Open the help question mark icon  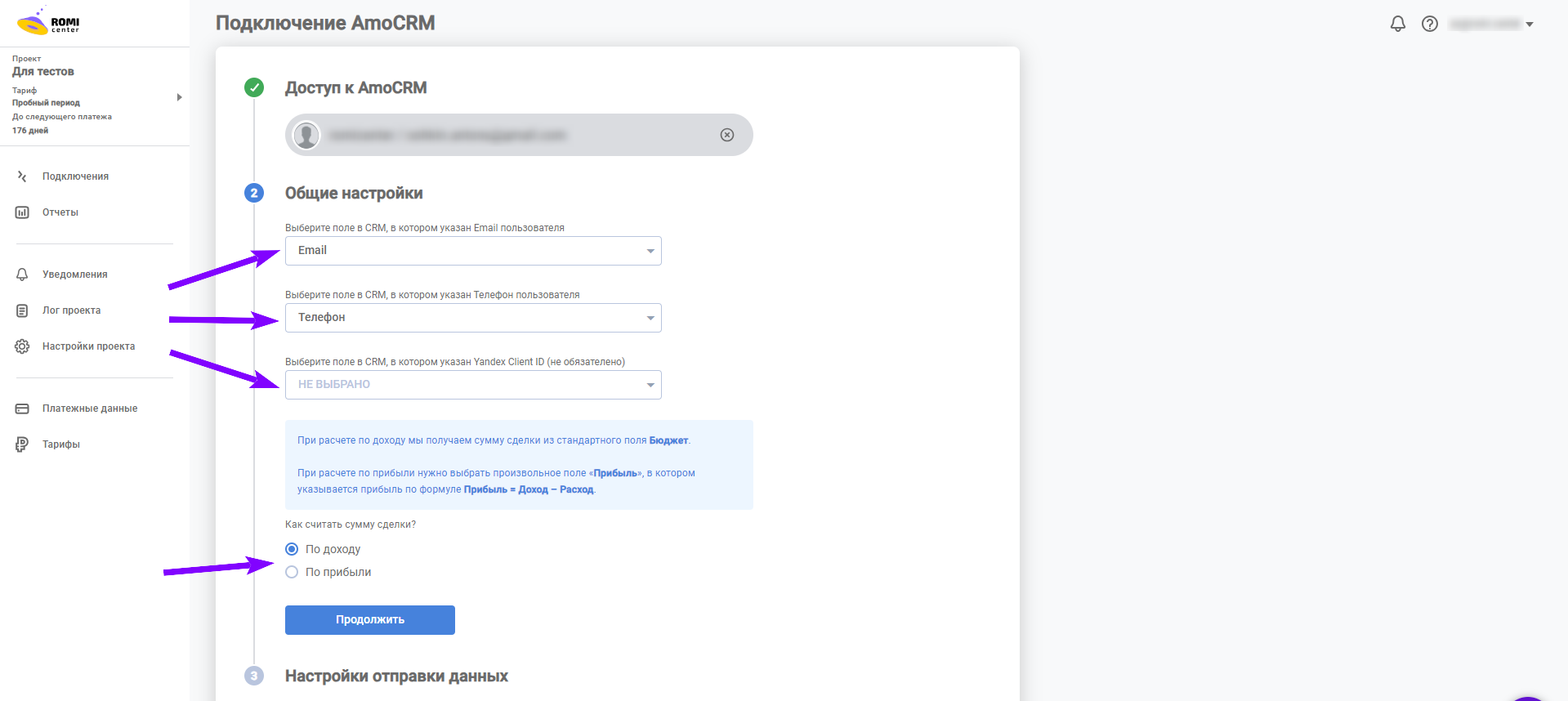[x=1430, y=24]
